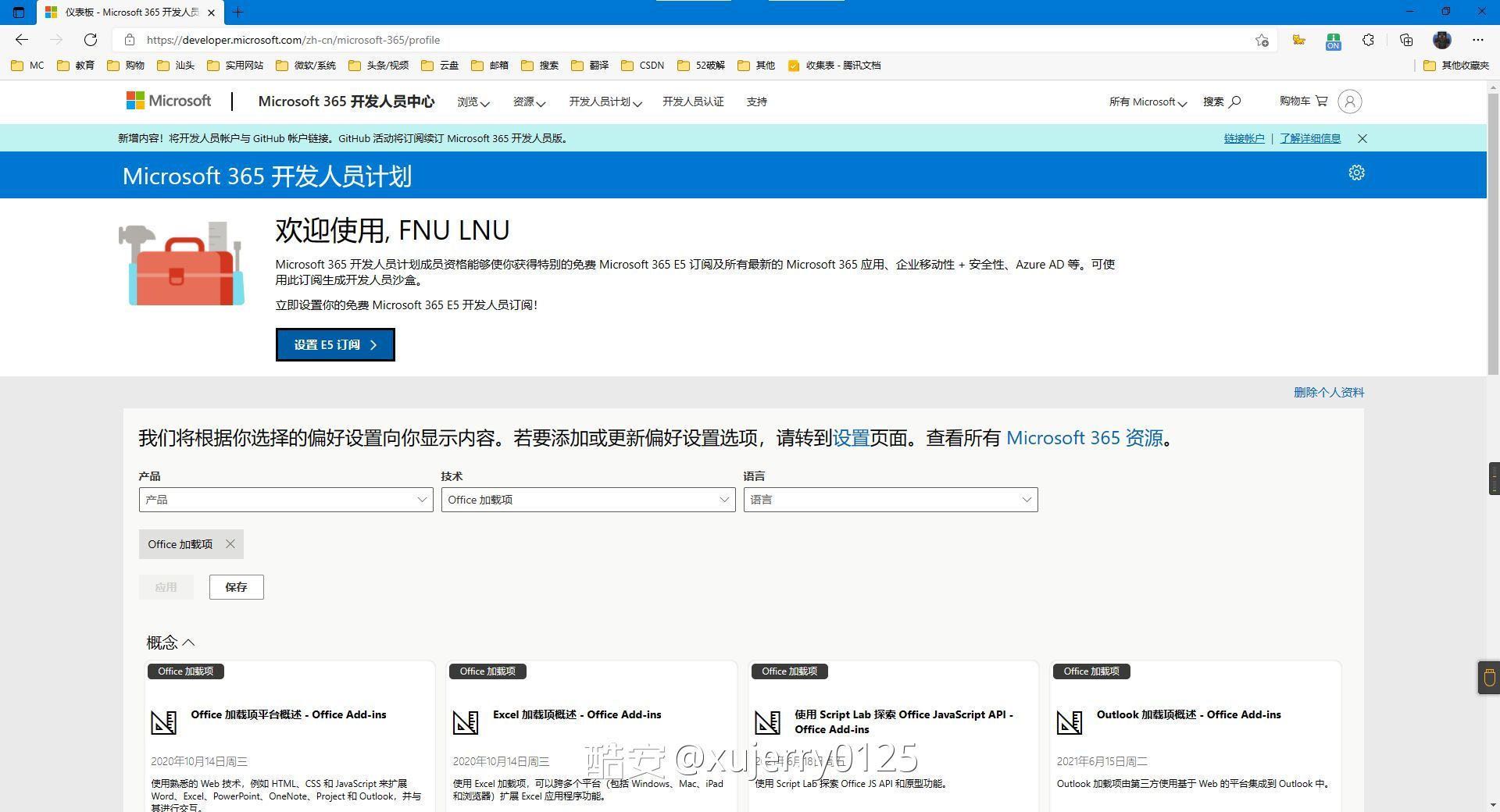Click the 保存 button
The image size is (1500, 812).
click(x=236, y=587)
